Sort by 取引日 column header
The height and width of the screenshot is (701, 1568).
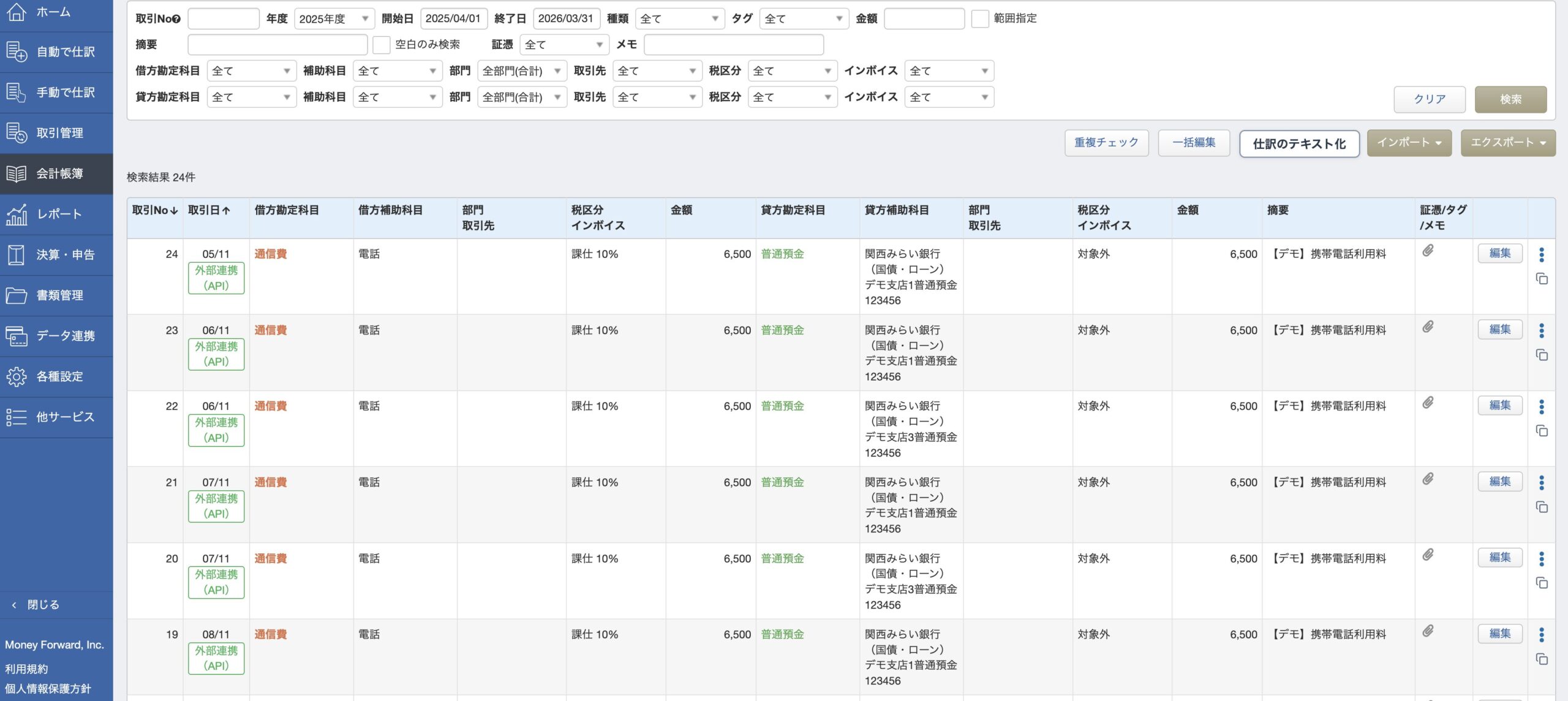coord(209,210)
